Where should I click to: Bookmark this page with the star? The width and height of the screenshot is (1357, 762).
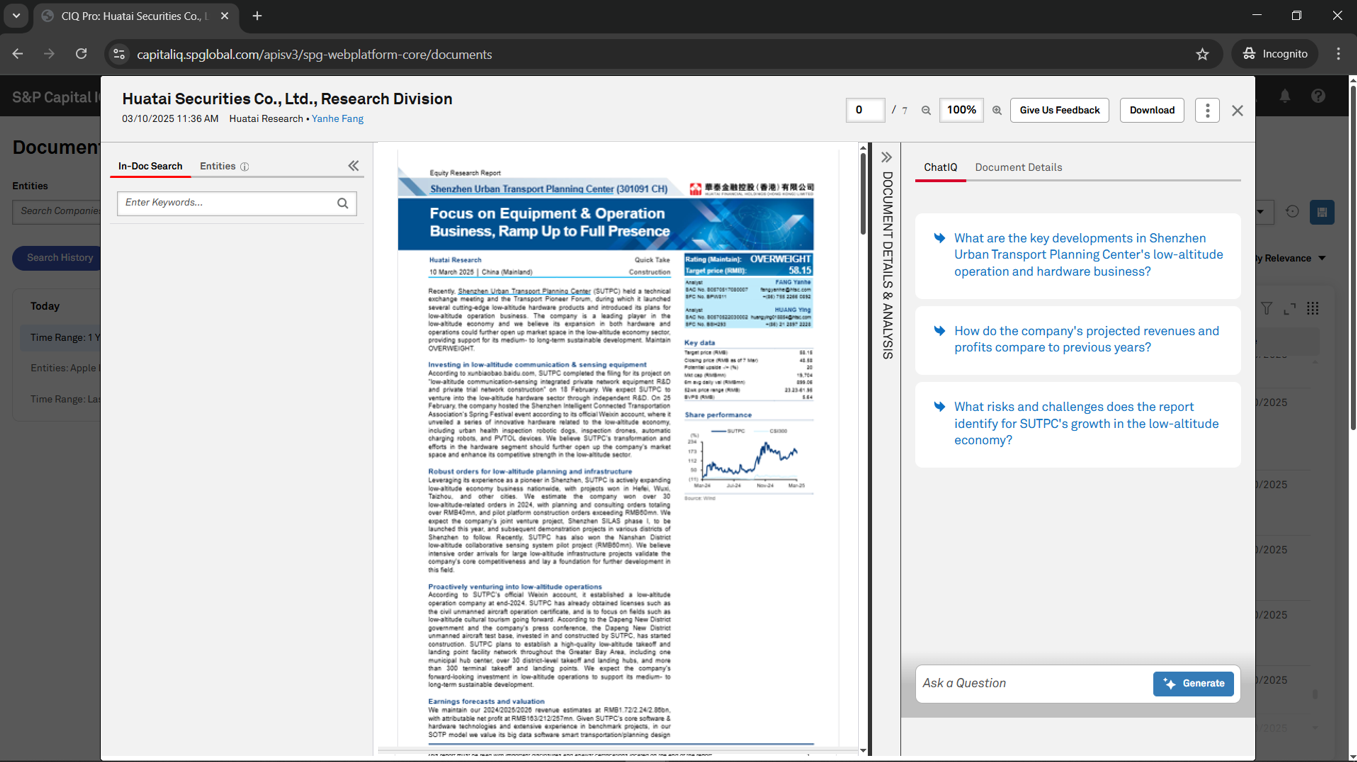[1202, 54]
